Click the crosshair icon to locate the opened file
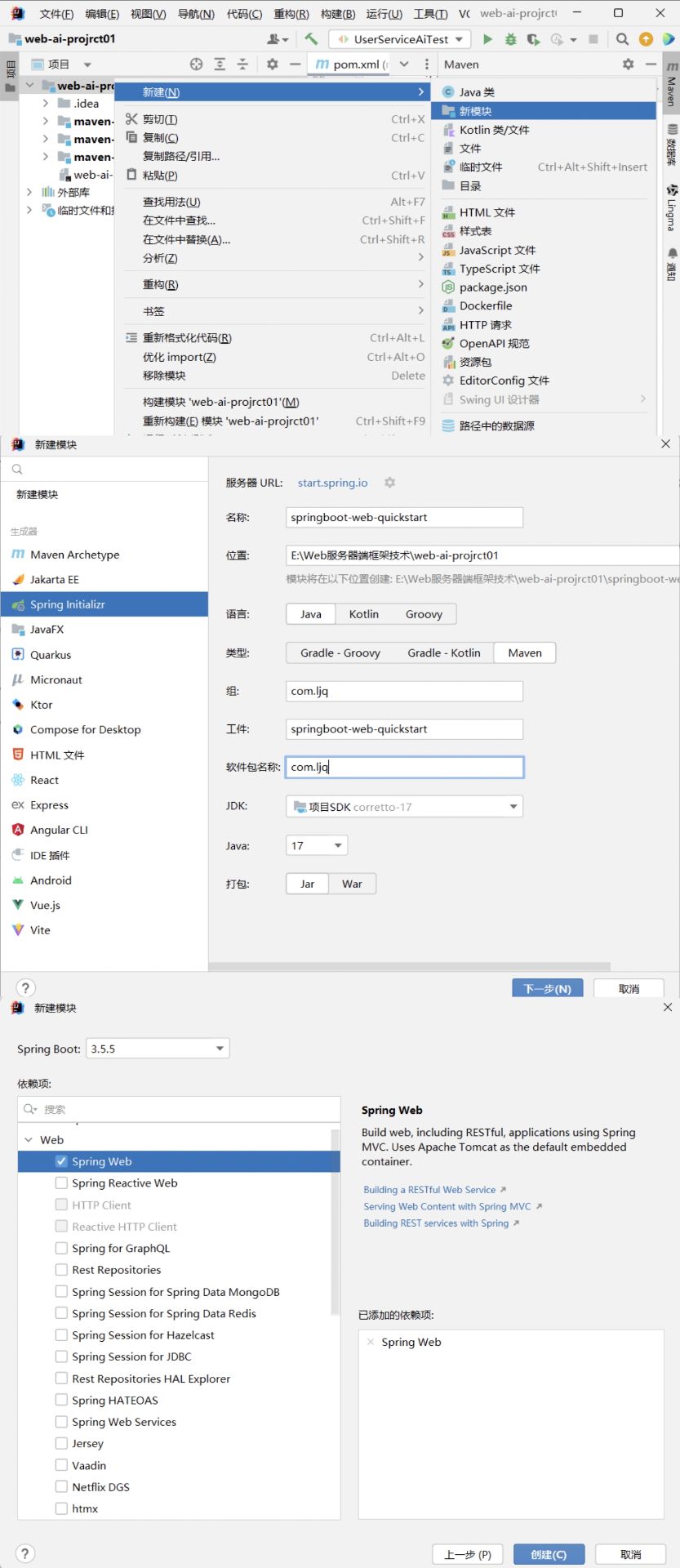 tap(196, 65)
